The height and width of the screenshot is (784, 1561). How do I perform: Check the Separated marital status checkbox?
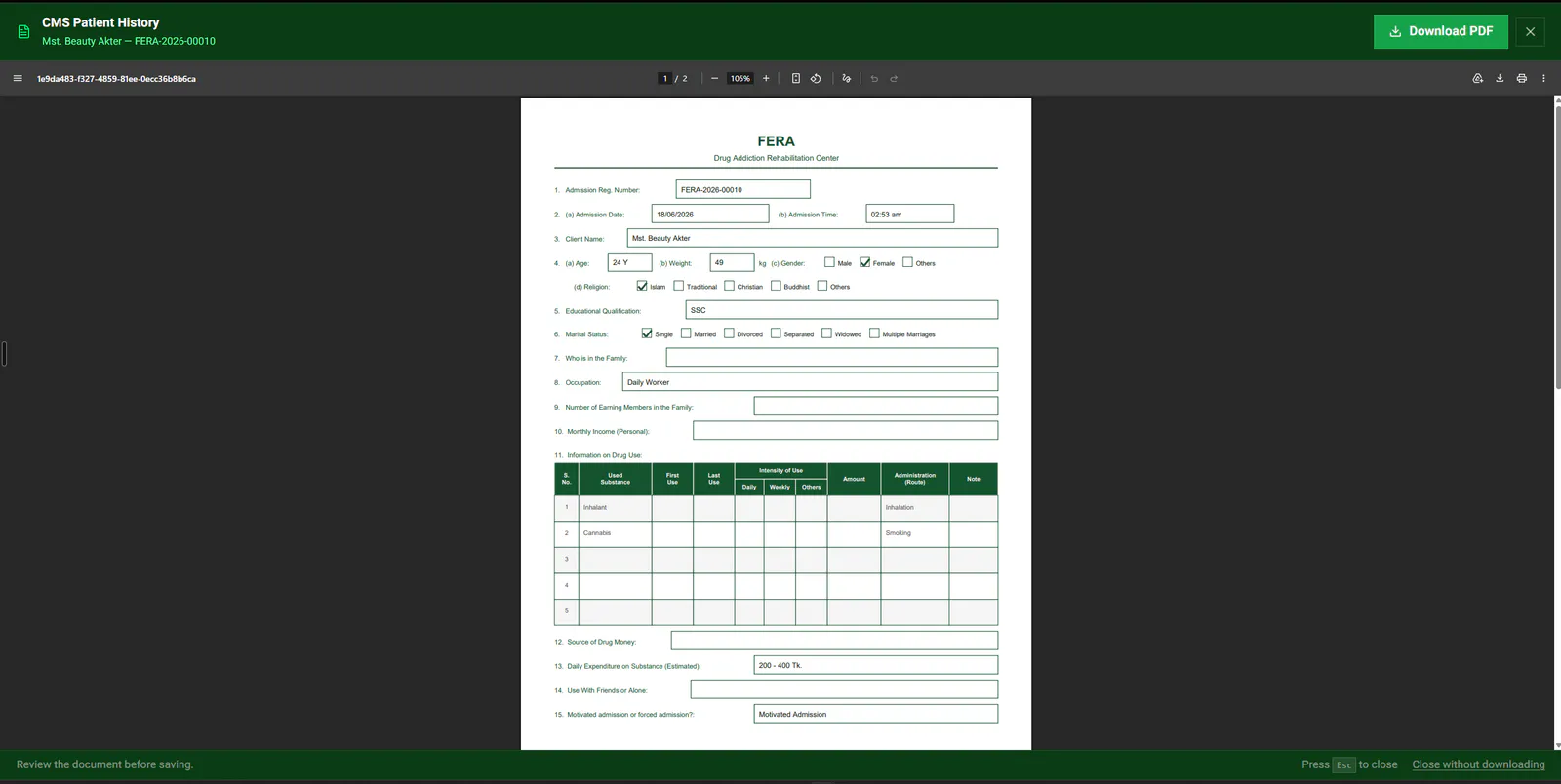coord(776,333)
